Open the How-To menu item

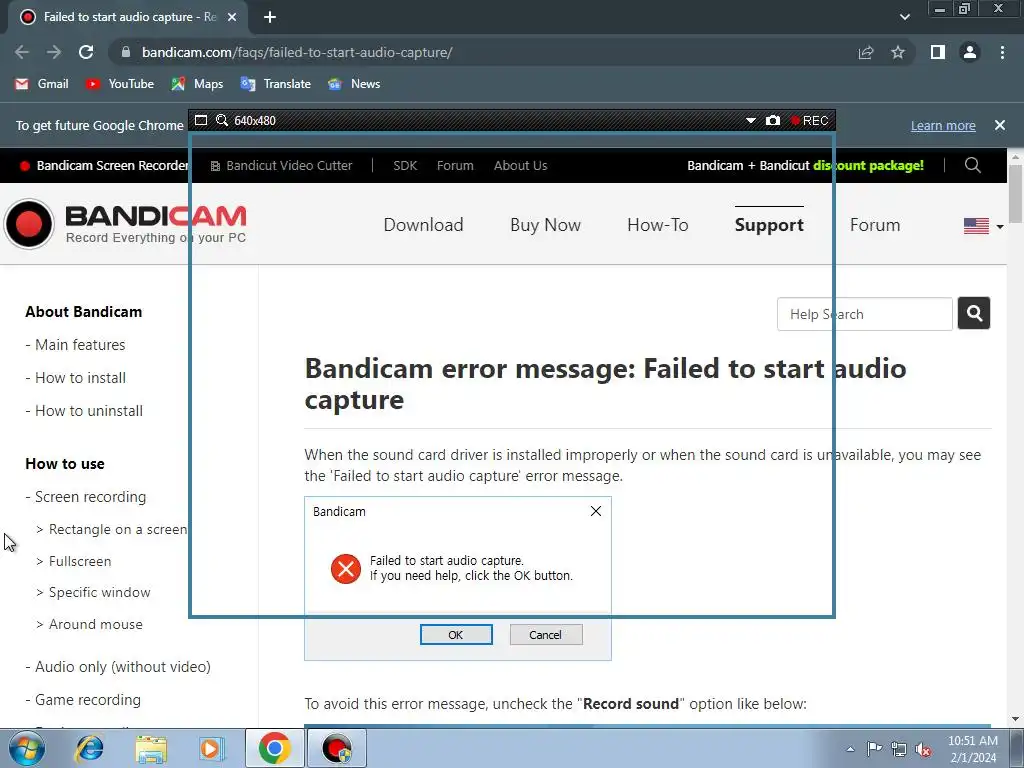coord(658,225)
